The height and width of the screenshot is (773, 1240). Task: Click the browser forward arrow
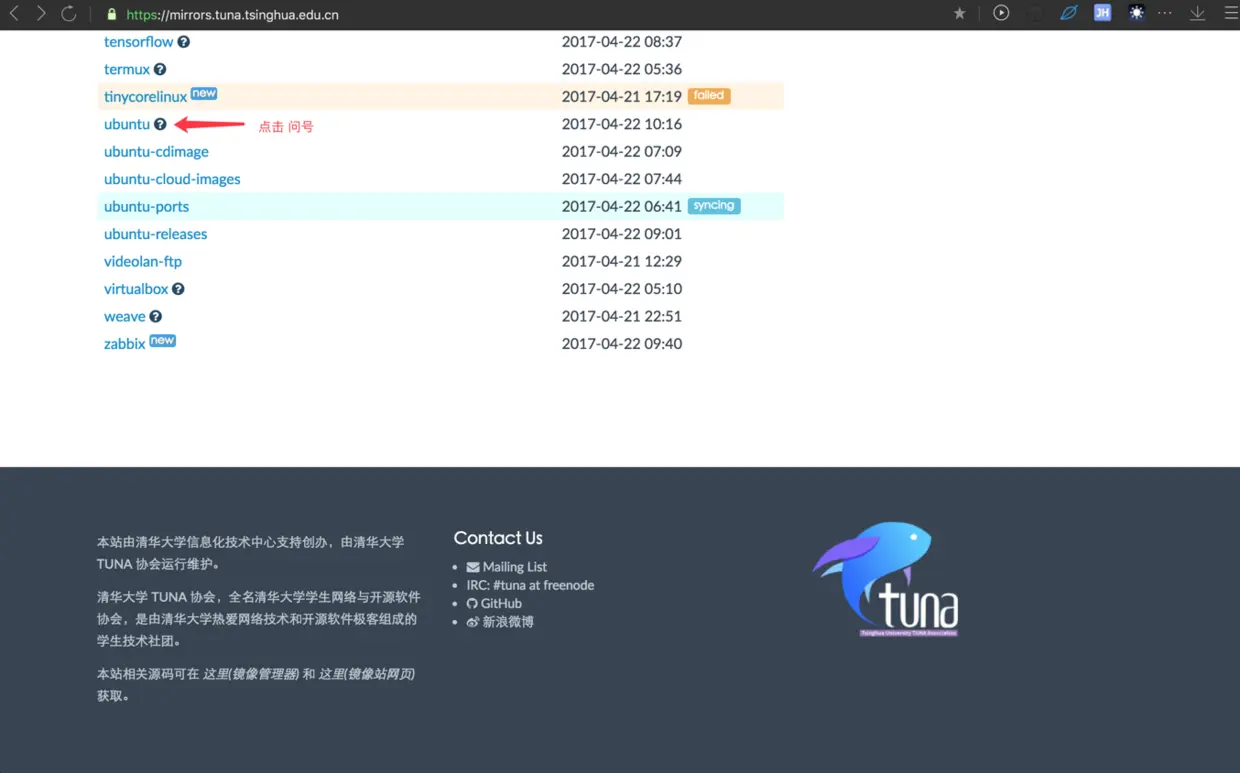[x=41, y=14]
